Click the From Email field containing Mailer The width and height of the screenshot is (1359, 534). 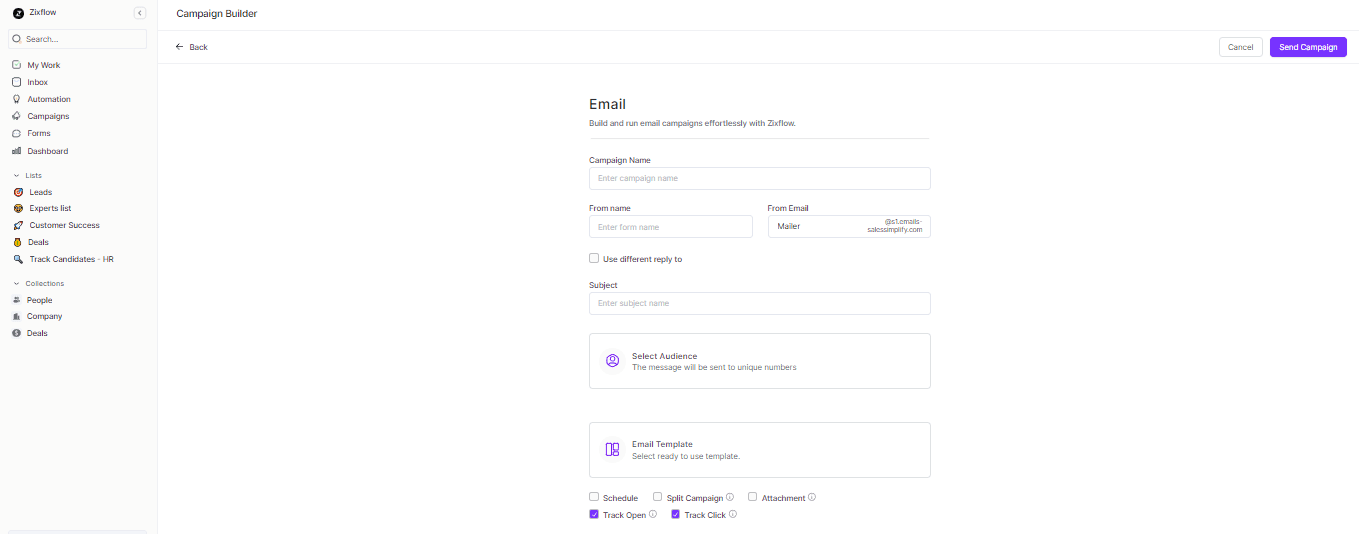coord(849,226)
